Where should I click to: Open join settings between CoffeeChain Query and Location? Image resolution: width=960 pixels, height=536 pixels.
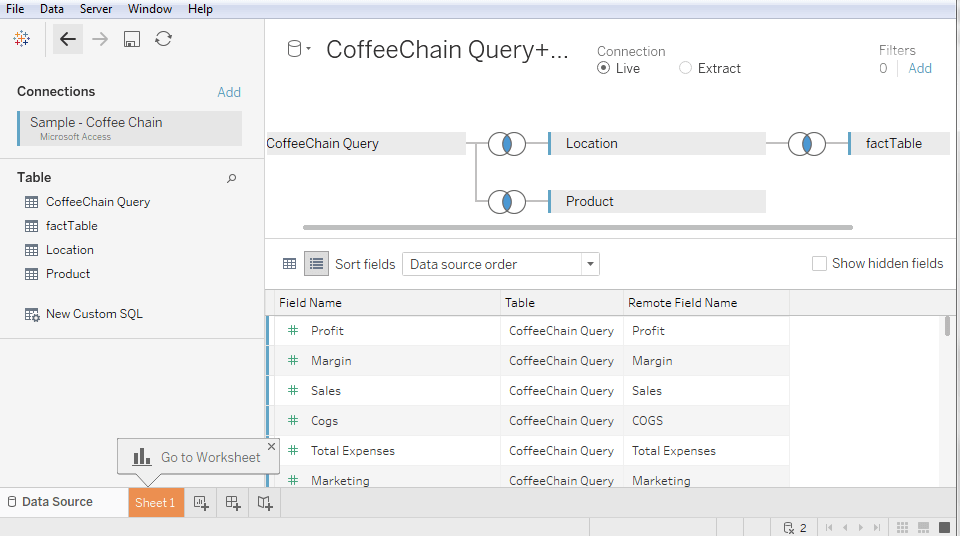click(507, 144)
